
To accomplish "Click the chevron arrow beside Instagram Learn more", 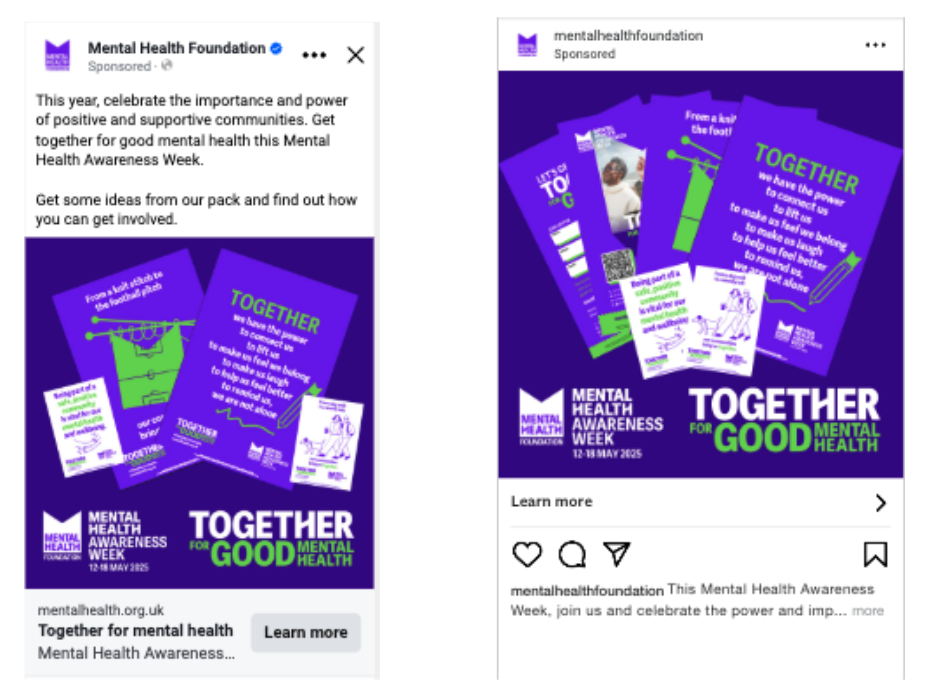I will [881, 503].
